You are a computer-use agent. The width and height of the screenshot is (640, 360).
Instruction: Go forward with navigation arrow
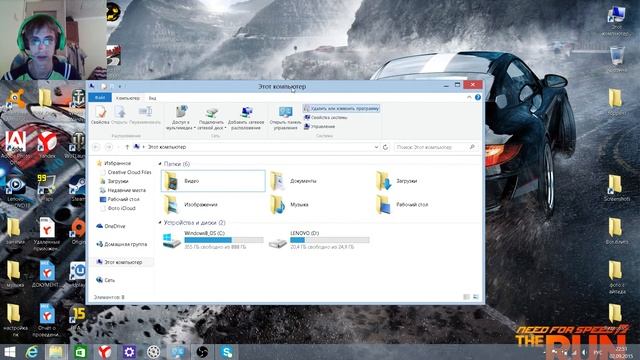109,147
